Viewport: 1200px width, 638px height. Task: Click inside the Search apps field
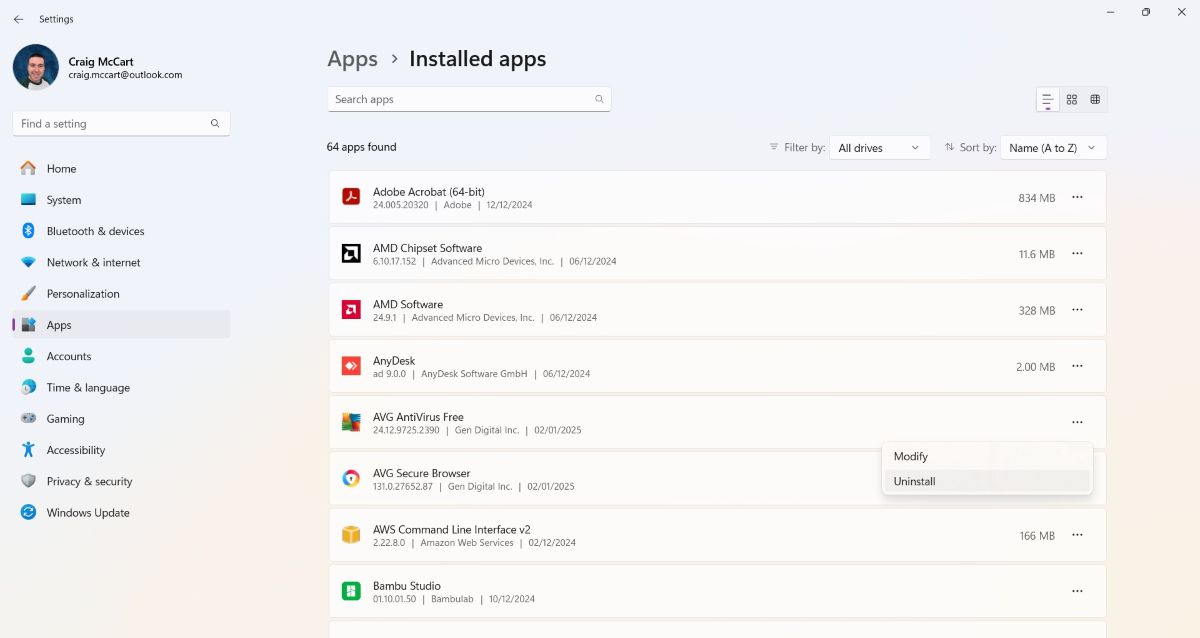(x=469, y=99)
